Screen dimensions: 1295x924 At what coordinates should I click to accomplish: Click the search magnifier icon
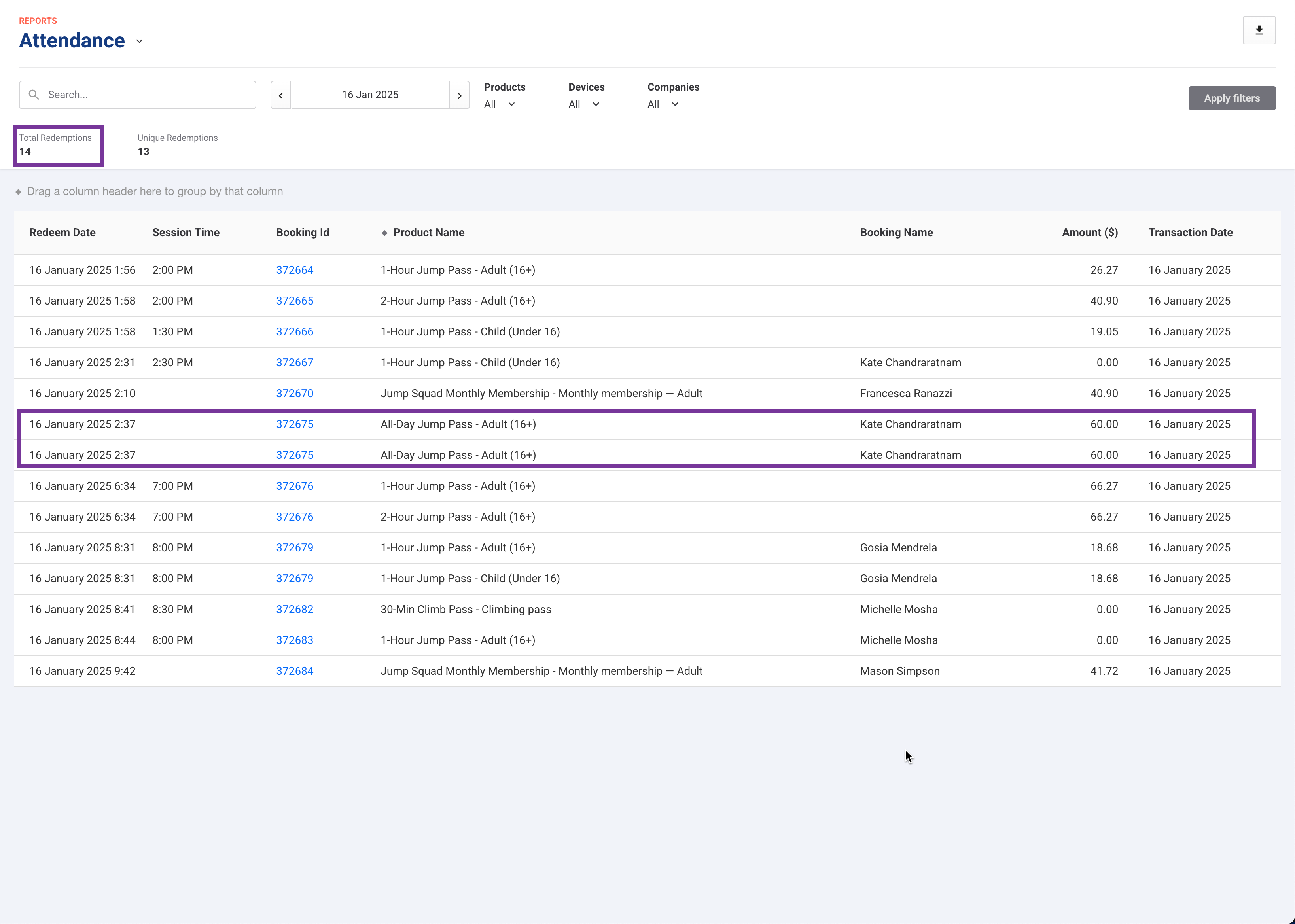[34, 95]
